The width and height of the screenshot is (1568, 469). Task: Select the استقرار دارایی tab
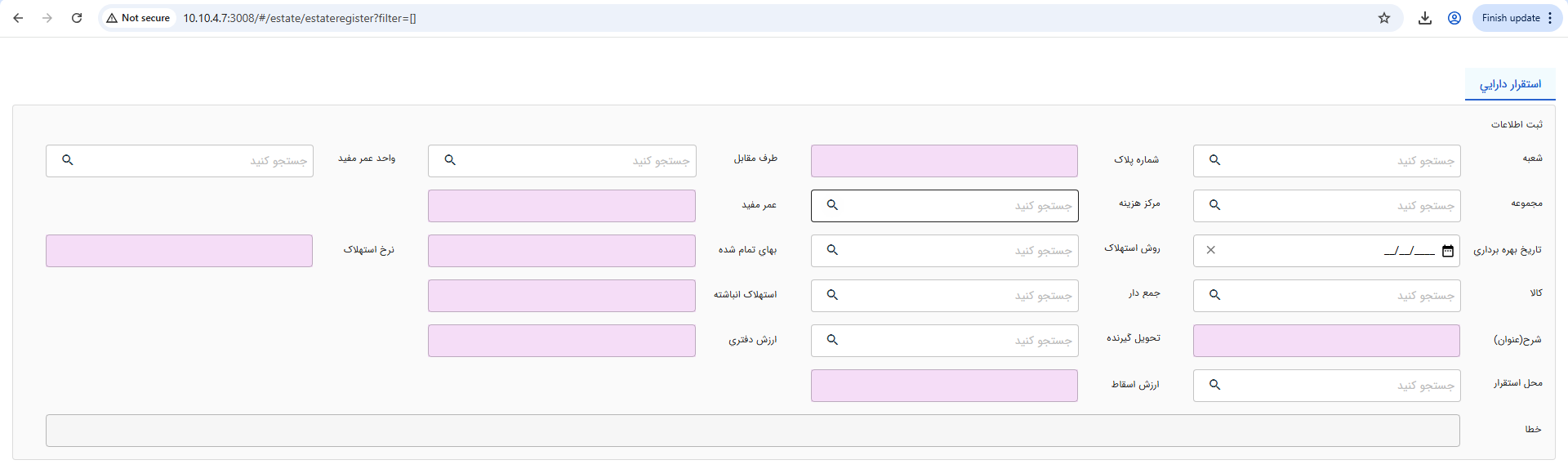coord(1510,84)
